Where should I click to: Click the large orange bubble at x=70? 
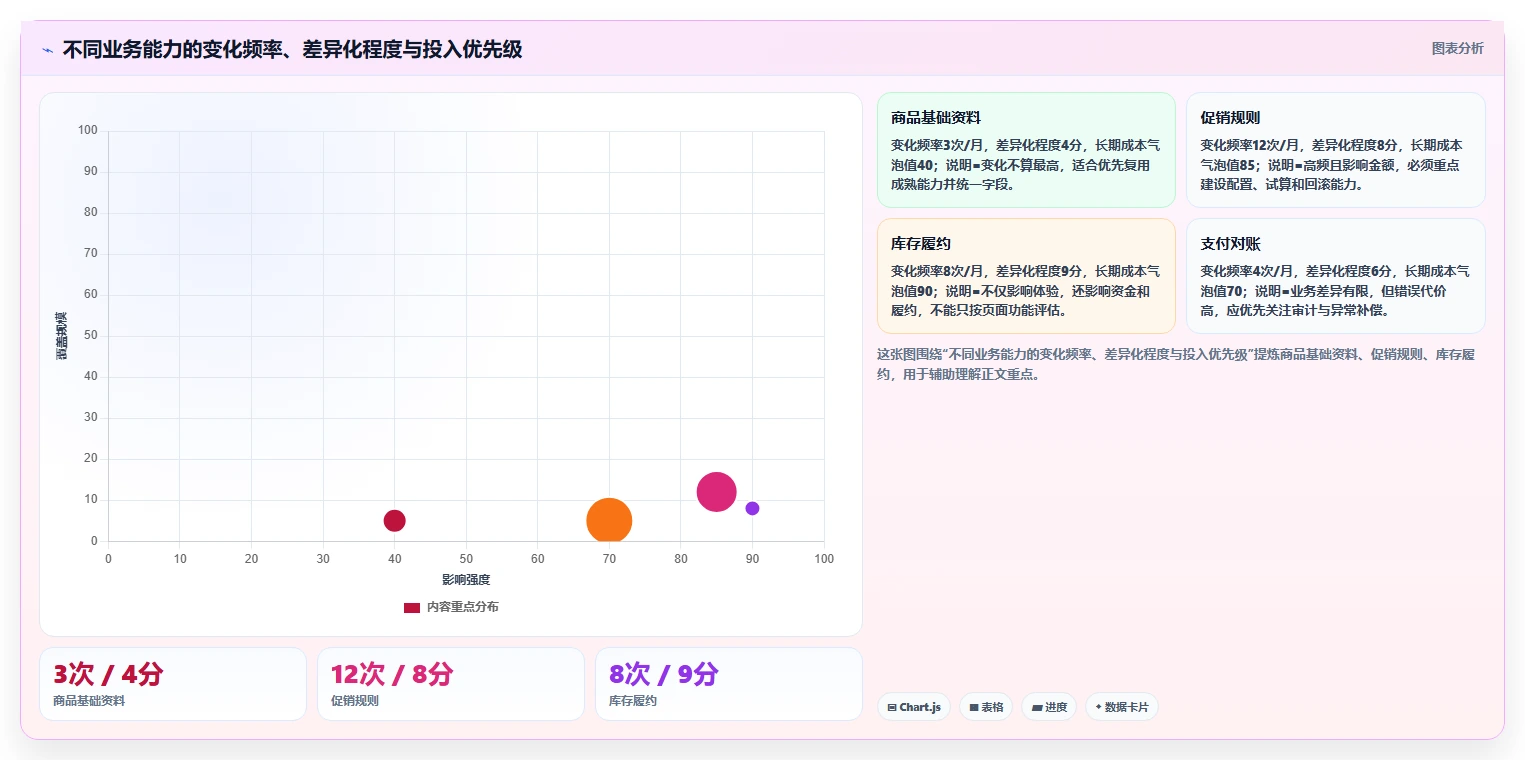point(609,520)
